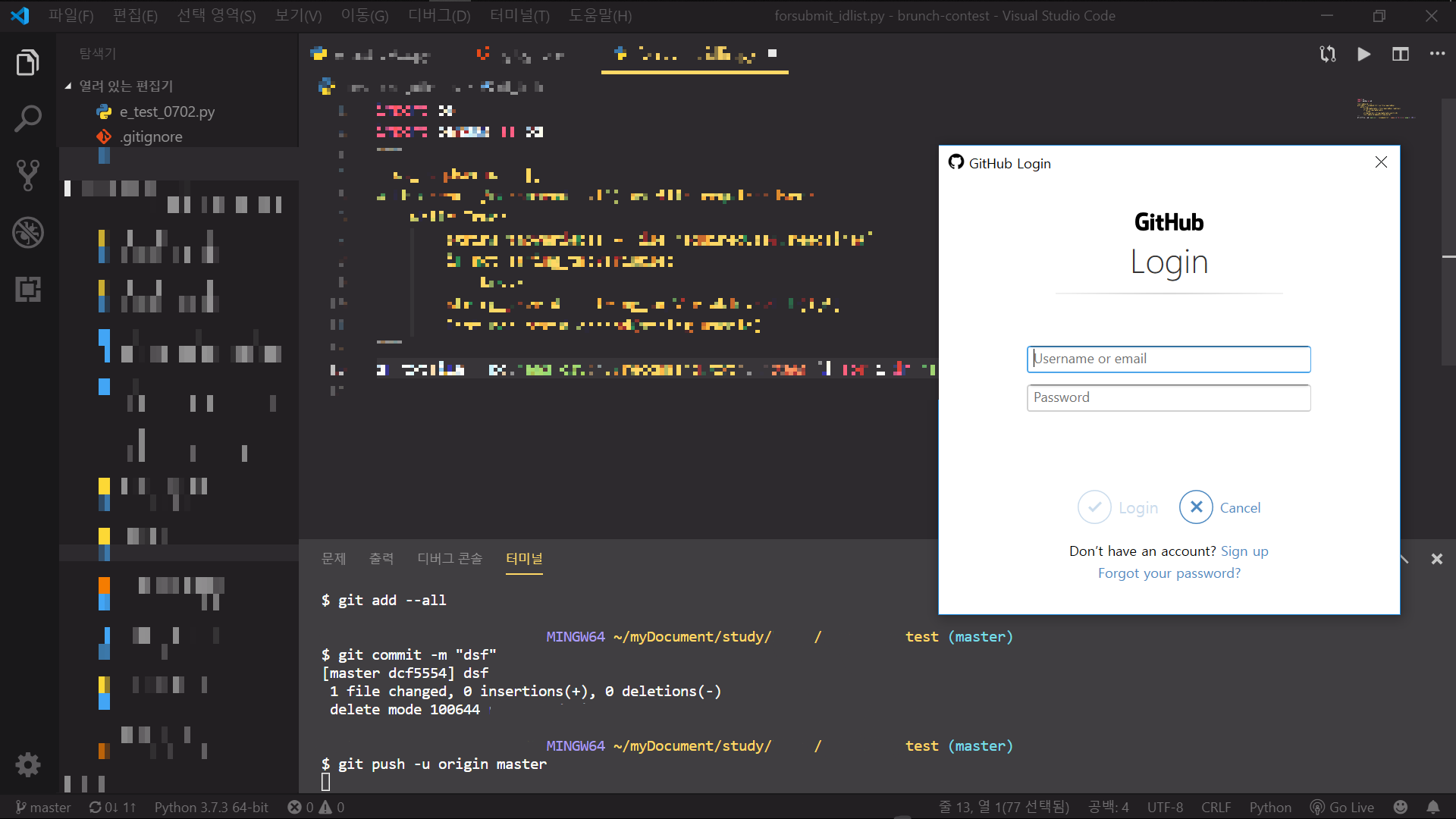
Task: Switch to the 문제 panel tab
Action: point(334,559)
